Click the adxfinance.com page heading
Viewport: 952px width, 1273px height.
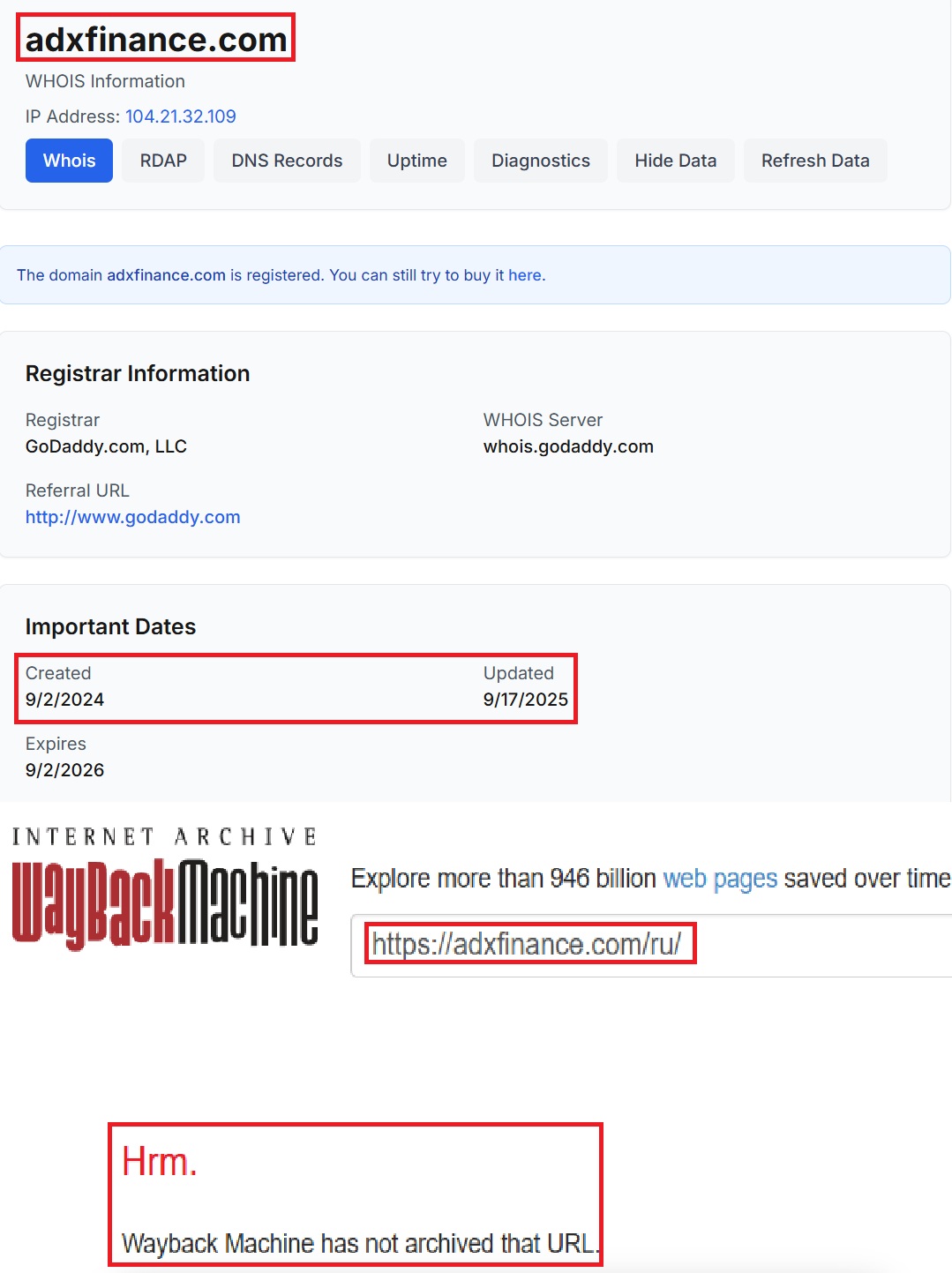tap(156, 40)
